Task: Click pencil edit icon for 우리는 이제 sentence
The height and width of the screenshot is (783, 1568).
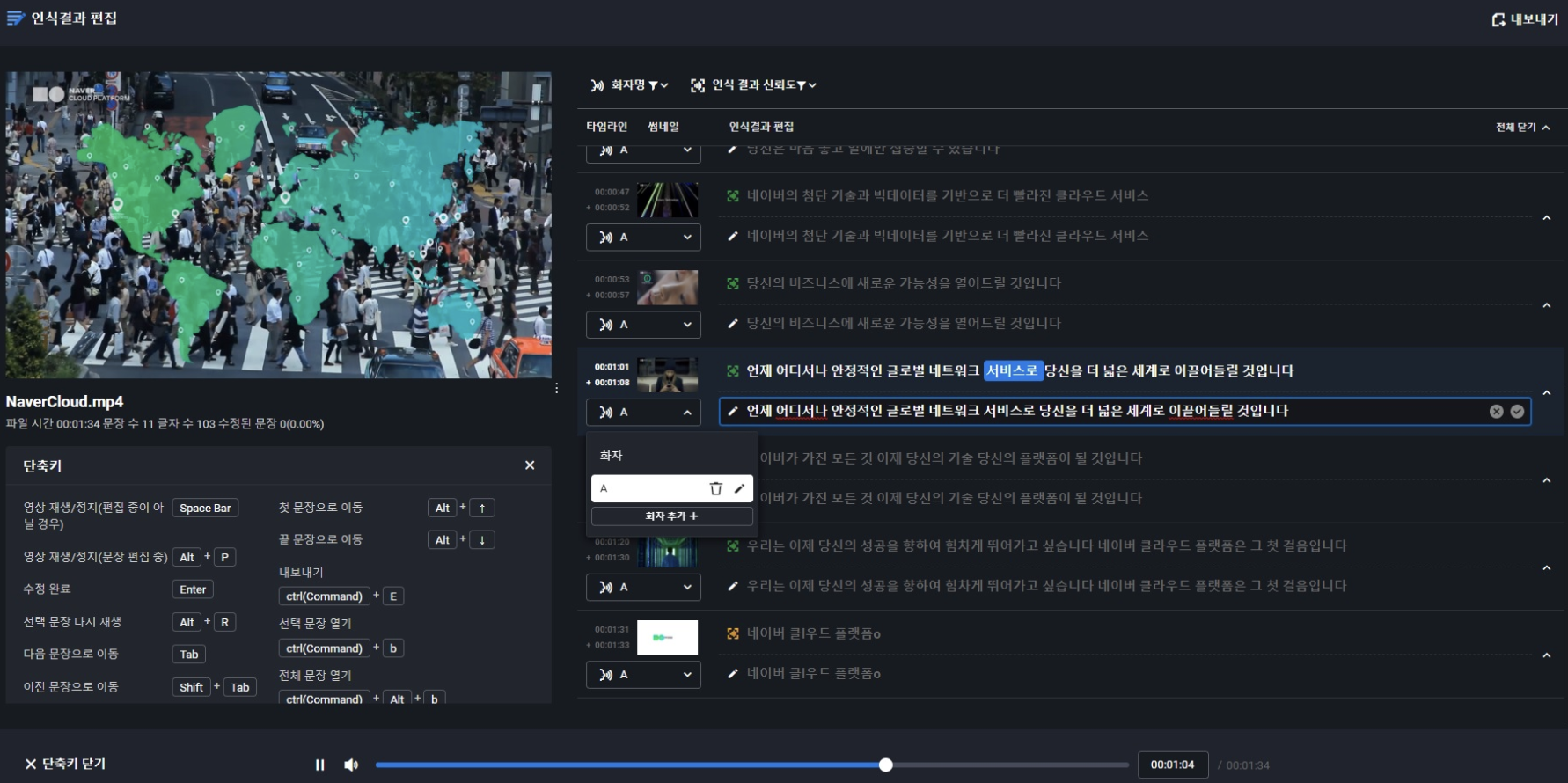Action: (733, 586)
